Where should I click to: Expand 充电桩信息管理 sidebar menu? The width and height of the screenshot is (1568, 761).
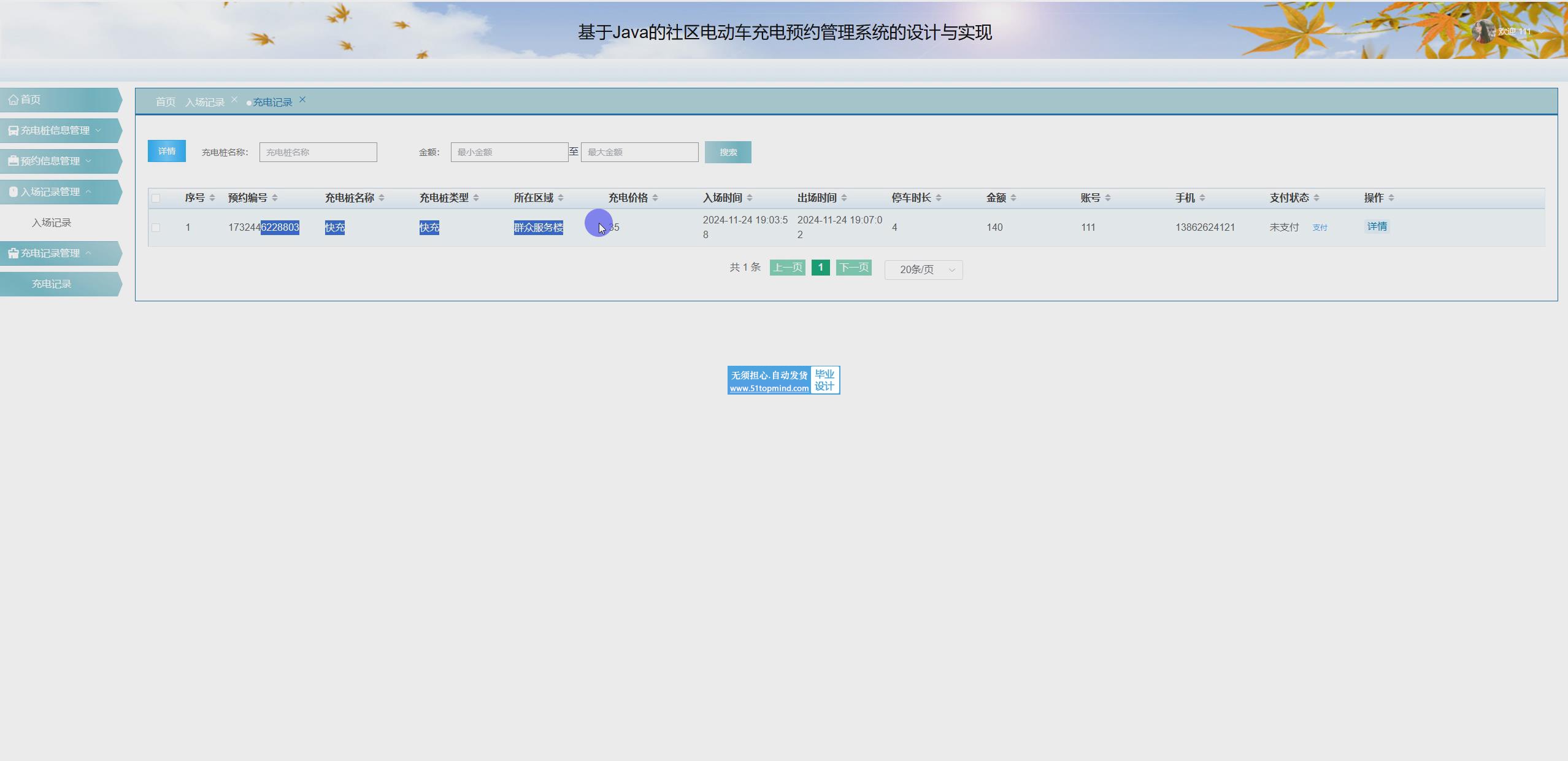pyautogui.click(x=55, y=130)
